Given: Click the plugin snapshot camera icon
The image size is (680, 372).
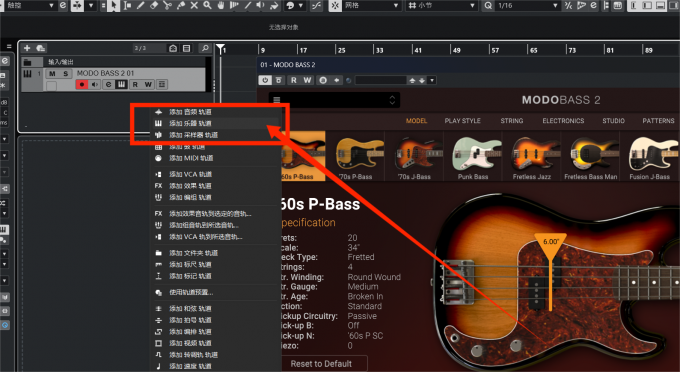Looking at the screenshot, I should click(x=323, y=80).
